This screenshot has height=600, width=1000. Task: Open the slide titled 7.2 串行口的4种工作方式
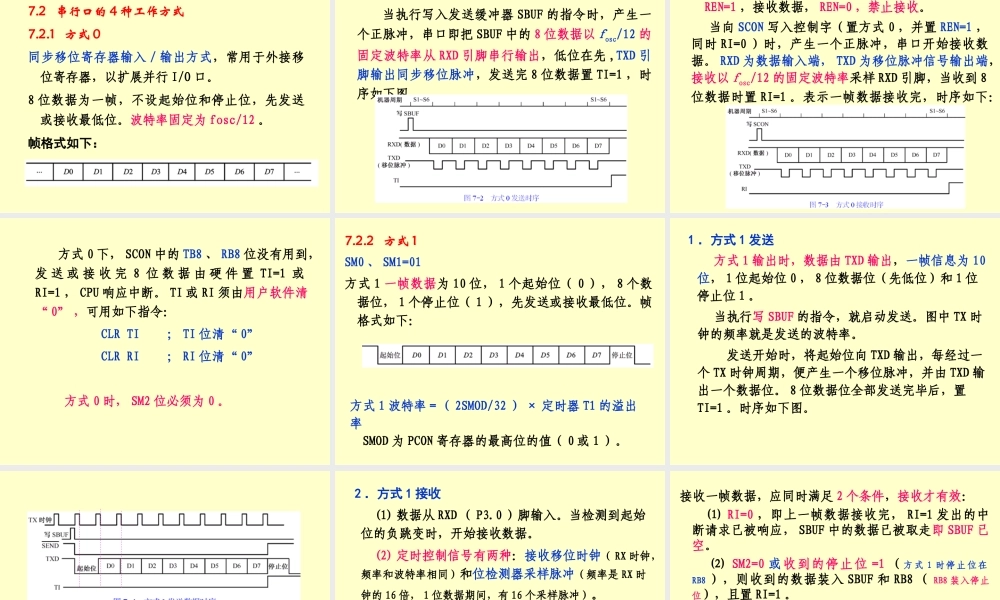tap(165, 106)
